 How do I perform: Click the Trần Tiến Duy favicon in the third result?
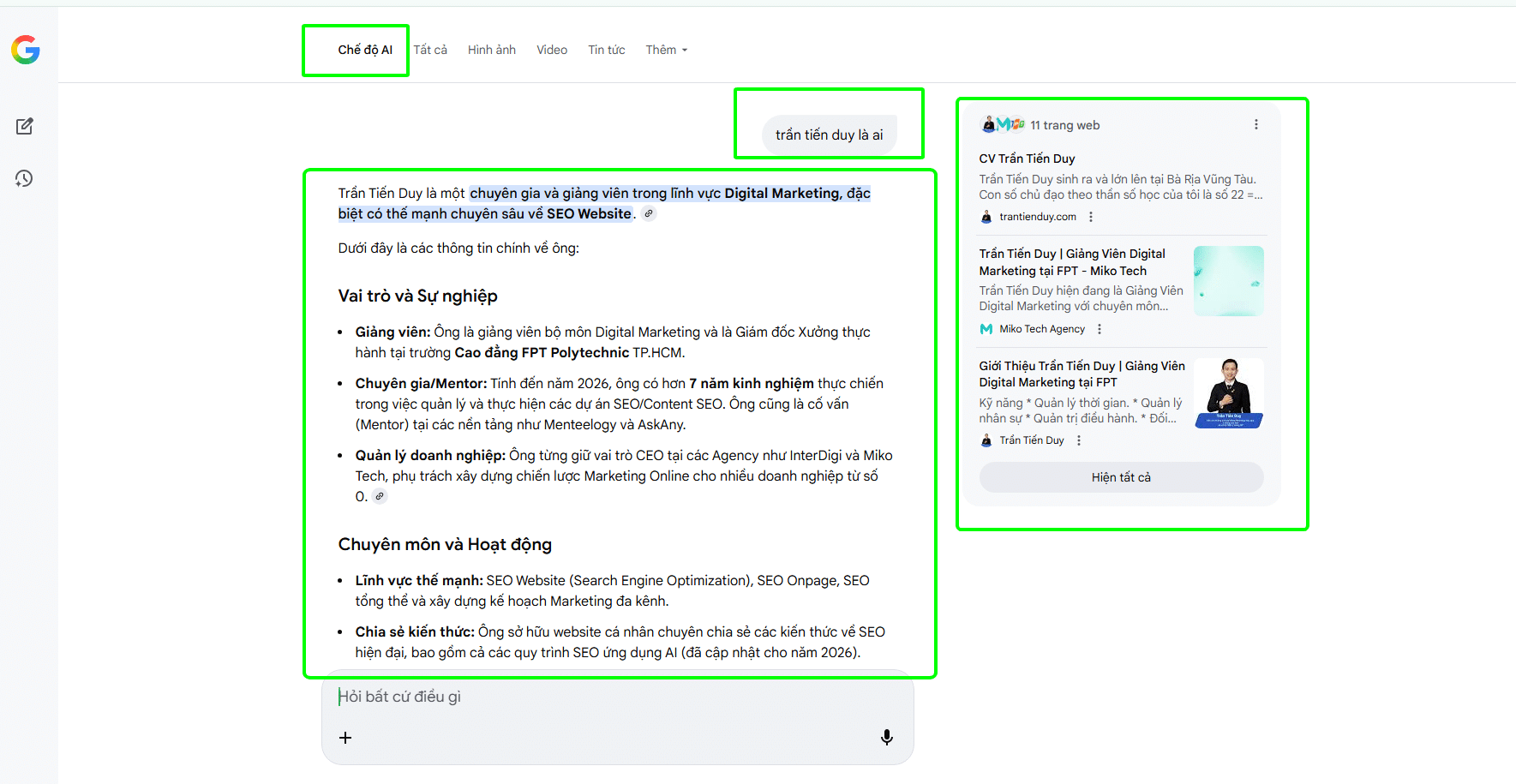point(986,440)
